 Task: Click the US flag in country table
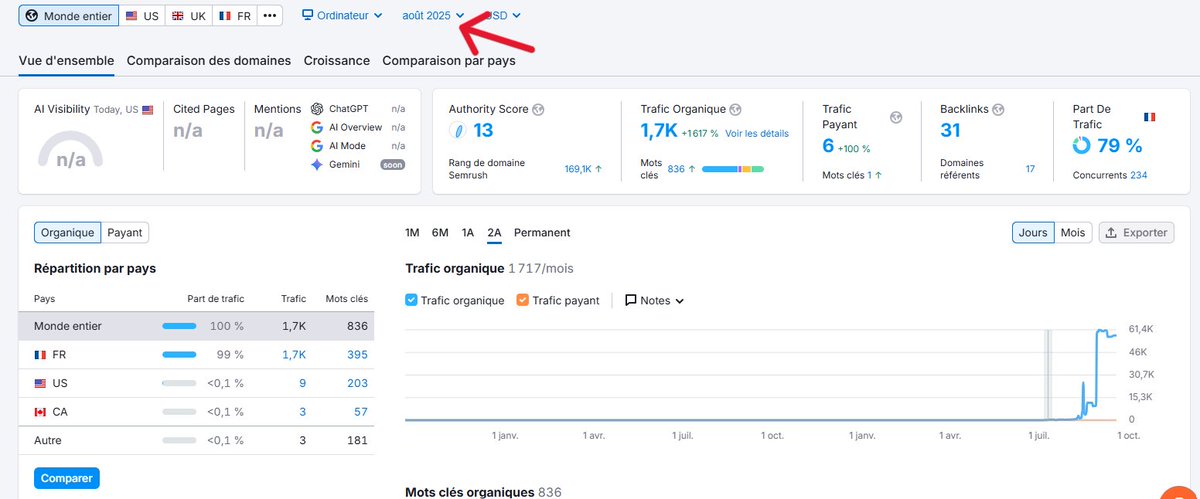[40, 383]
